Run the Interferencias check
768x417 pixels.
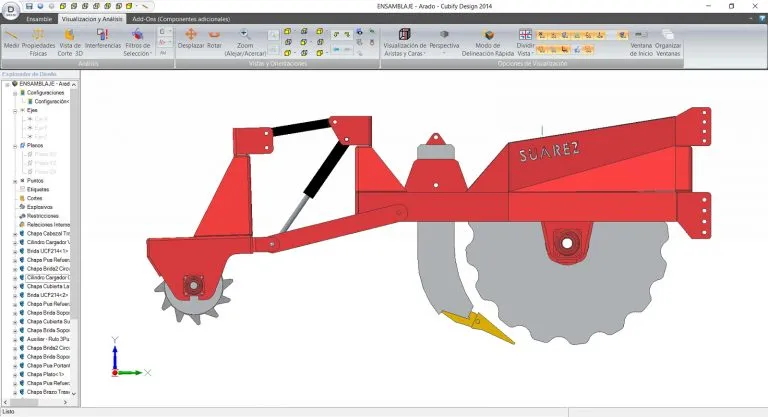pos(103,38)
